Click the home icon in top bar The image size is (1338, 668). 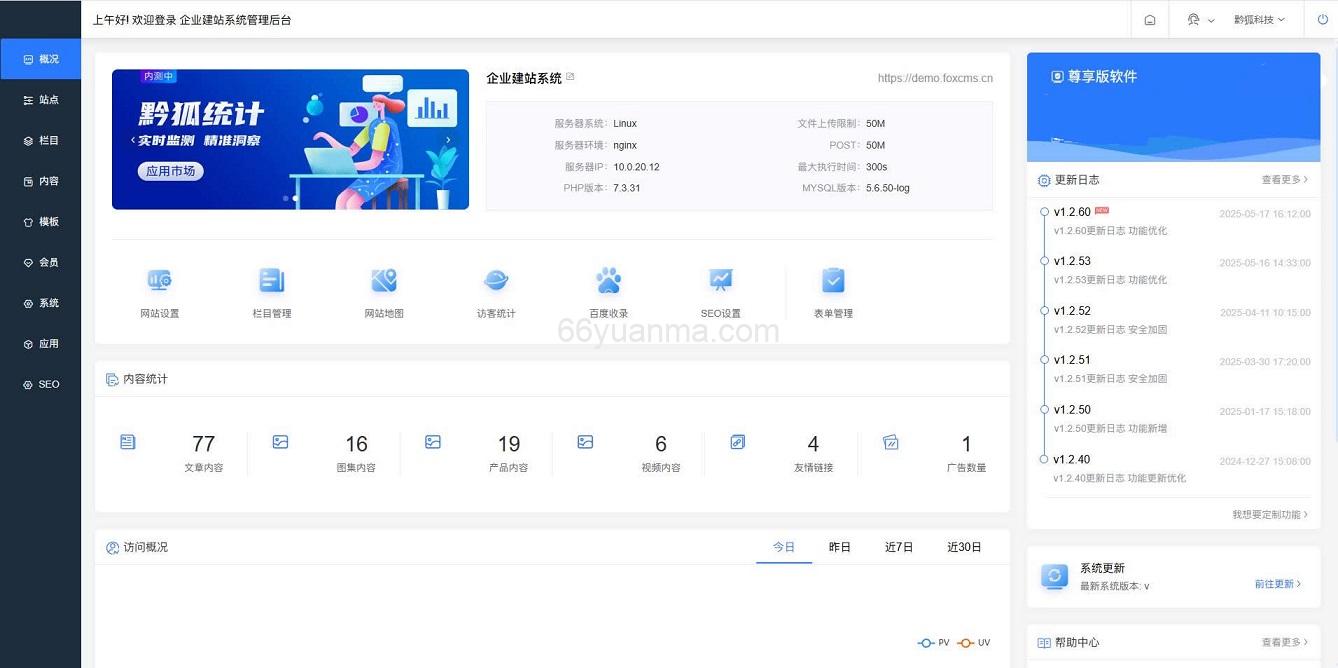point(1148,18)
